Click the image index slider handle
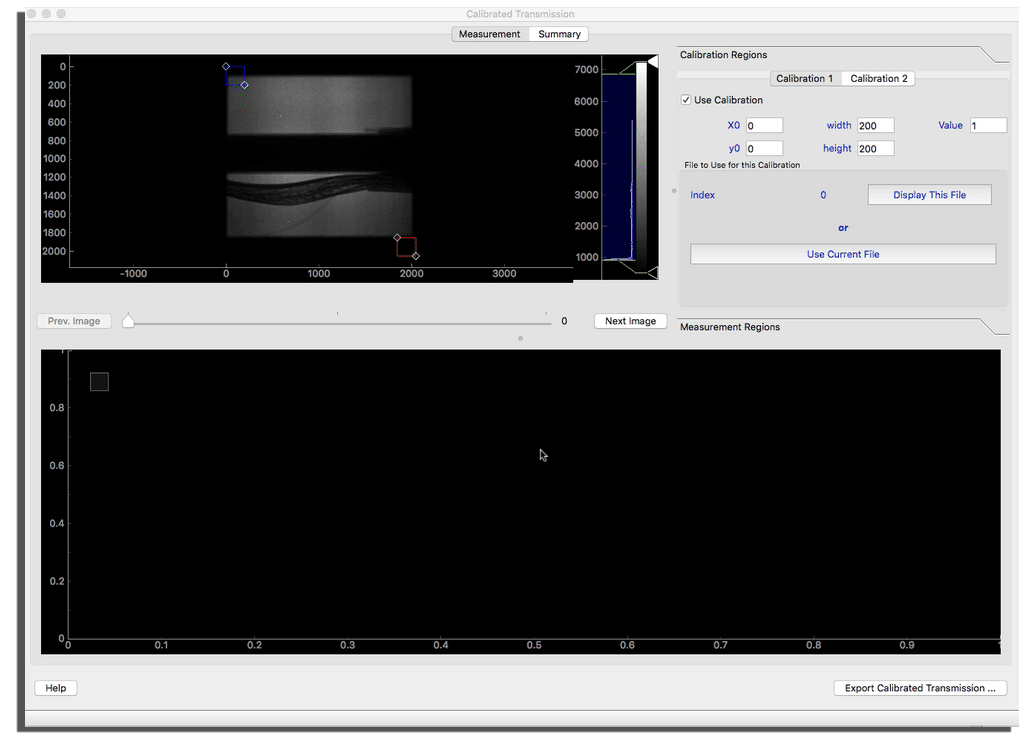 [x=128, y=320]
